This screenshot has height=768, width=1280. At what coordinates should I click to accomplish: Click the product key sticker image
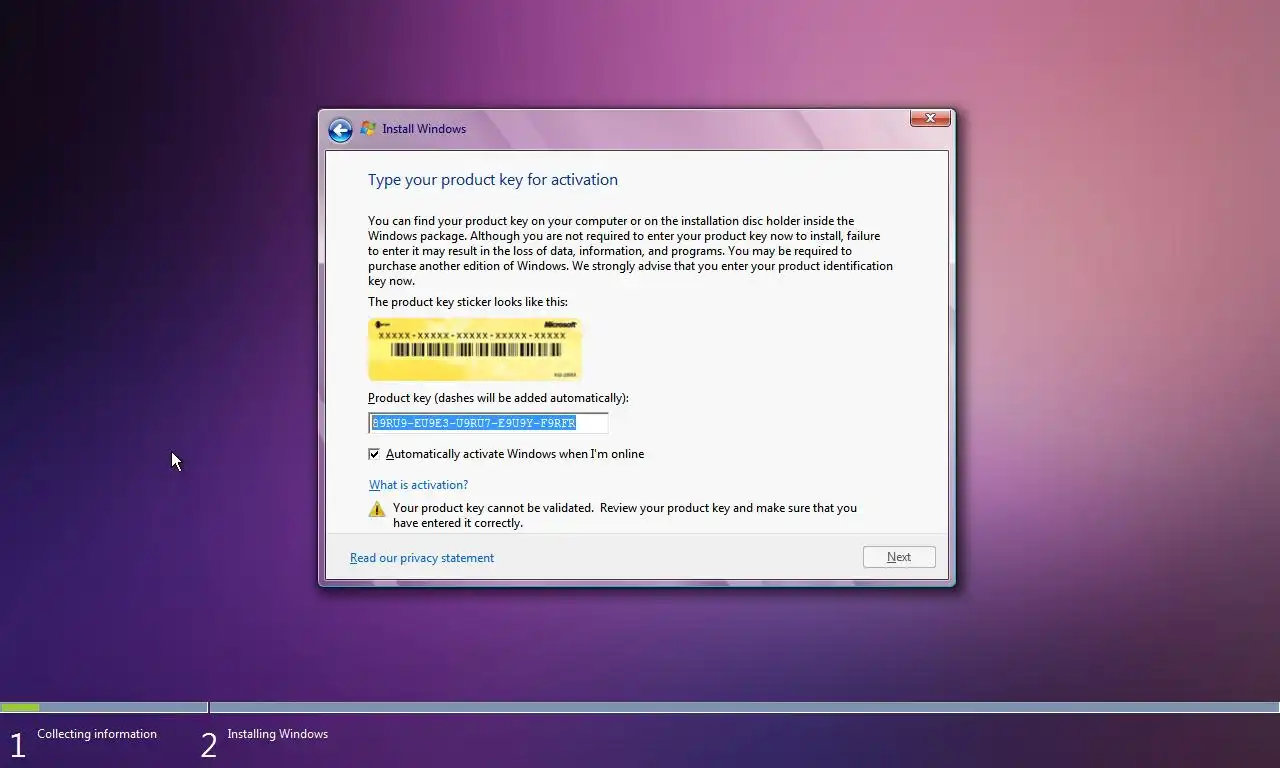point(475,349)
